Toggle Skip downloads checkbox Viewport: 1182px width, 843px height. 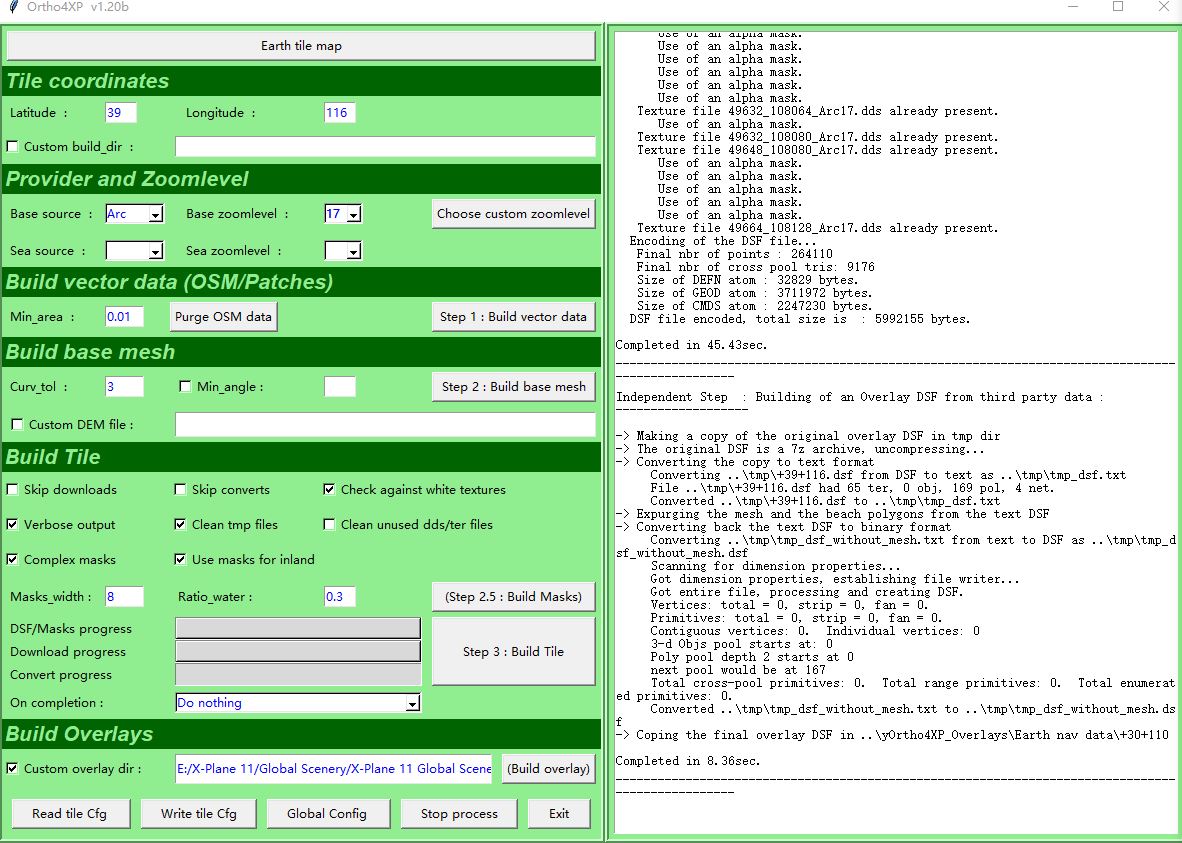pyautogui.click(x=13, y=489)
